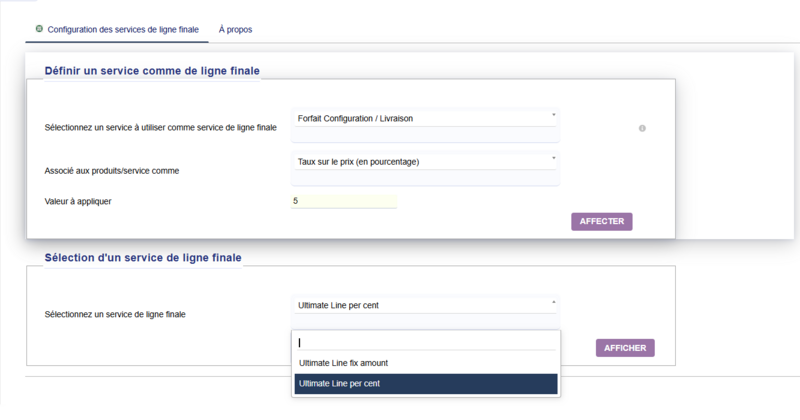The image size is (800, 420).
Task: Click the 'Valeur à appliquer' field containing 5
Action: pos(343,201)
